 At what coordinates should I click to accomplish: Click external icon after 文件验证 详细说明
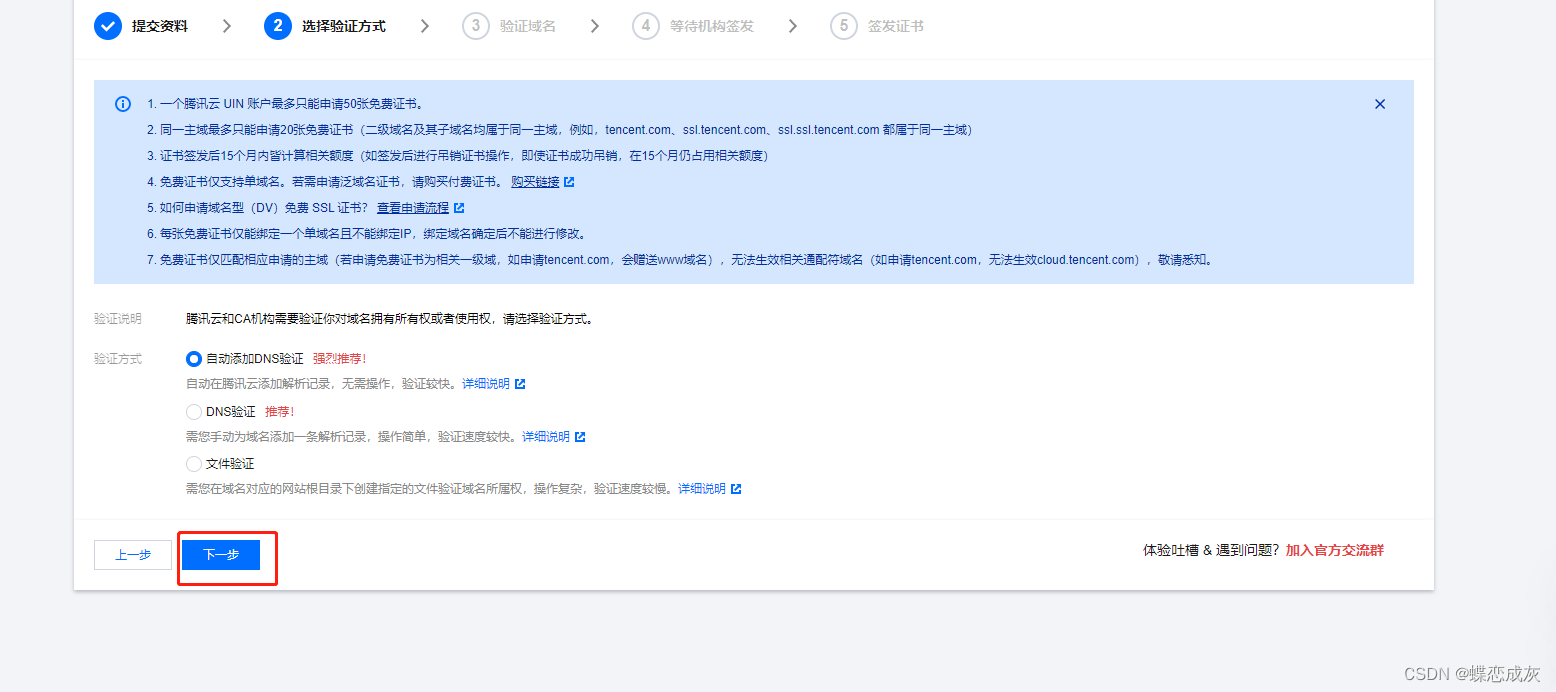736,489
